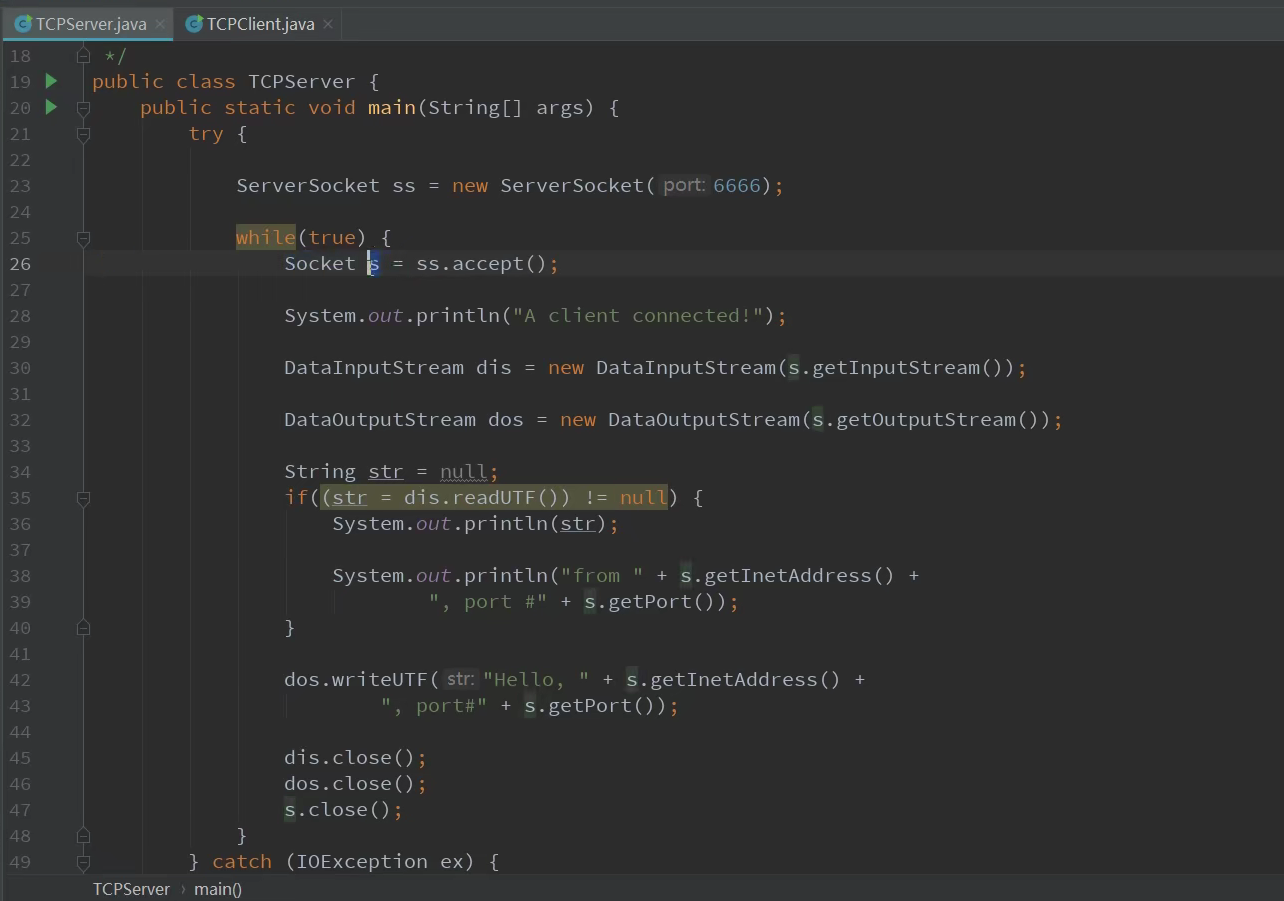Screen dimensions: 1284x901
Task: Click the fold end marker on line 40
Action: pos(83,627)
